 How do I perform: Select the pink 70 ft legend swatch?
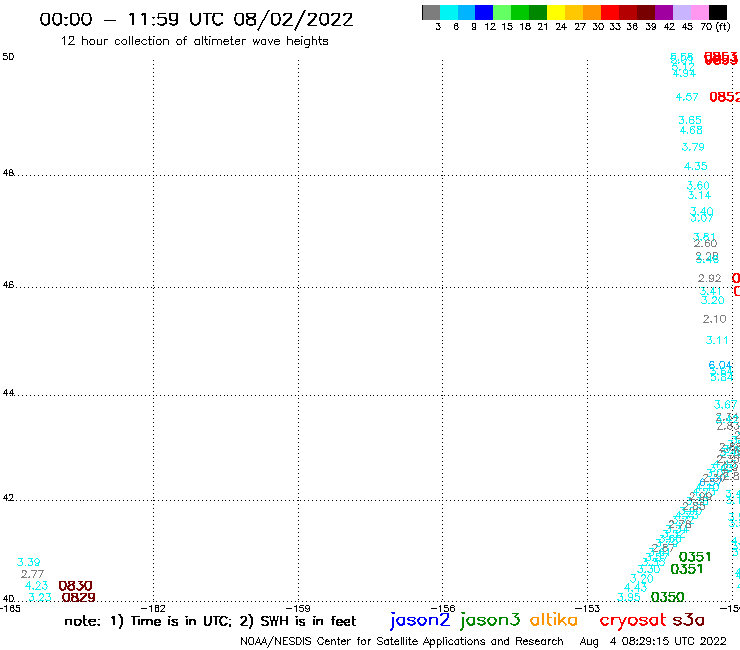pos(700,12)
